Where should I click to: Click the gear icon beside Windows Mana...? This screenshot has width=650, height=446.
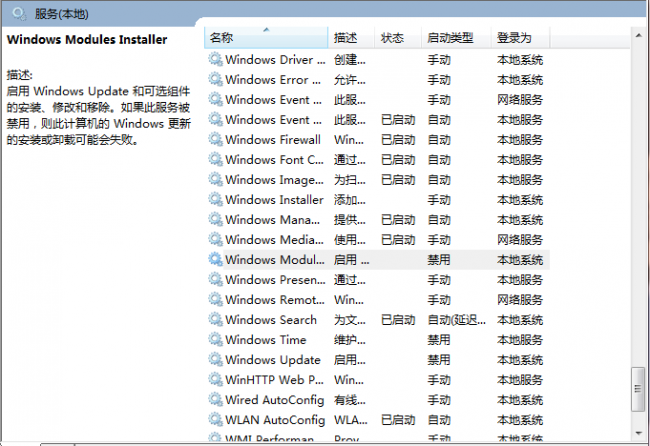click(215, 219)
